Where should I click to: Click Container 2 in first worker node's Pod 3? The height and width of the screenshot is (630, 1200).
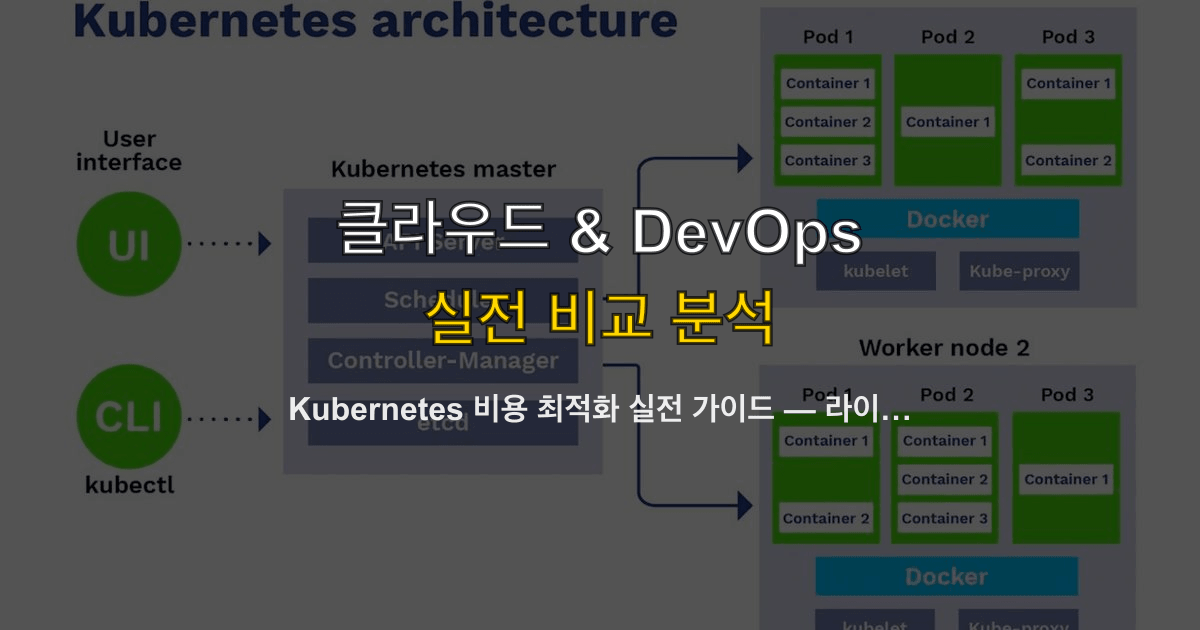[x=1068, y=160]
